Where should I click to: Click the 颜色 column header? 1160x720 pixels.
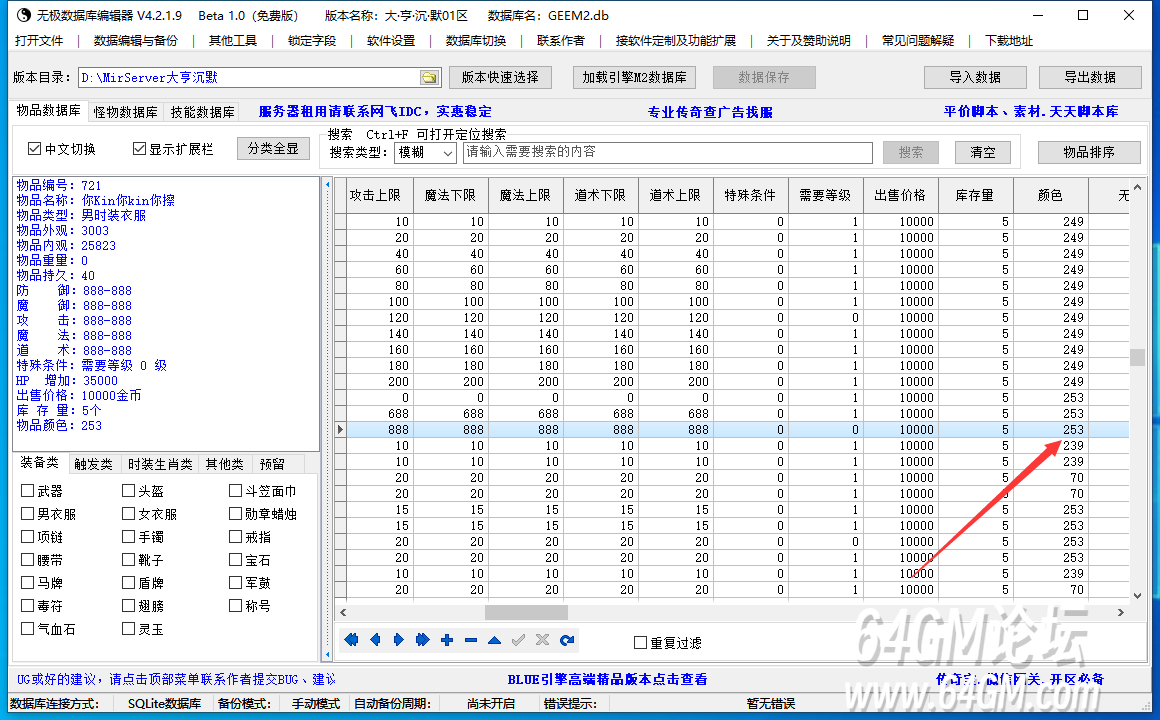click(1051, 195)
